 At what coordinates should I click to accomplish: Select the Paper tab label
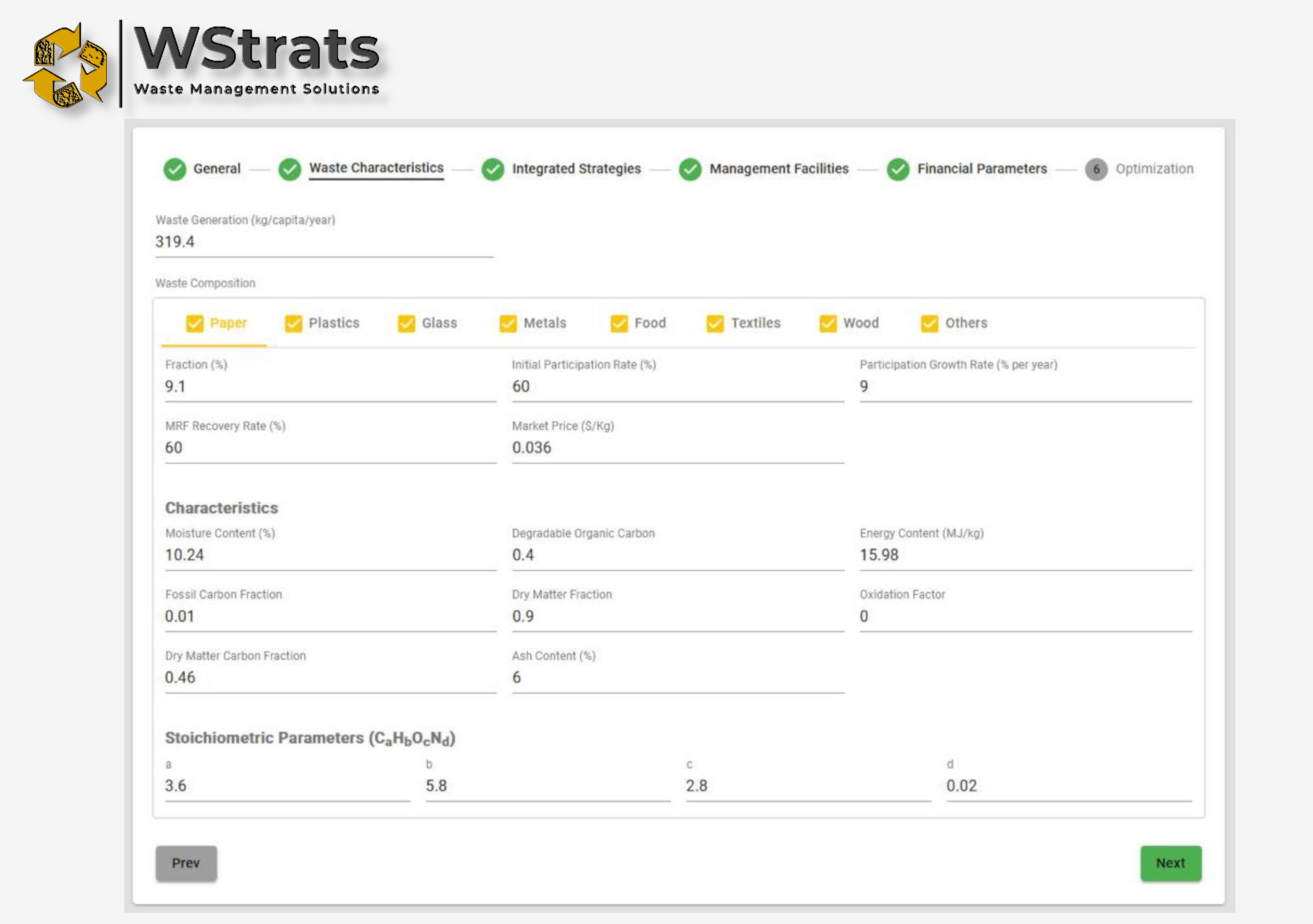(x=228, y=323)
